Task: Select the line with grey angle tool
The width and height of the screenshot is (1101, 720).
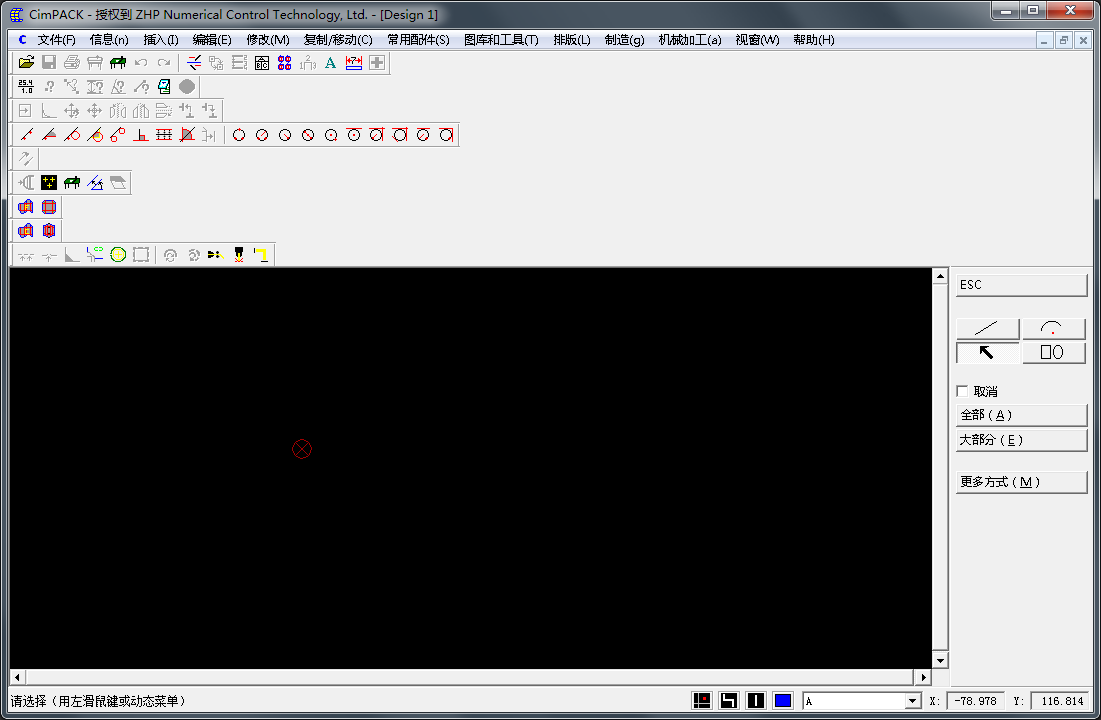Action: pos(49,135)
